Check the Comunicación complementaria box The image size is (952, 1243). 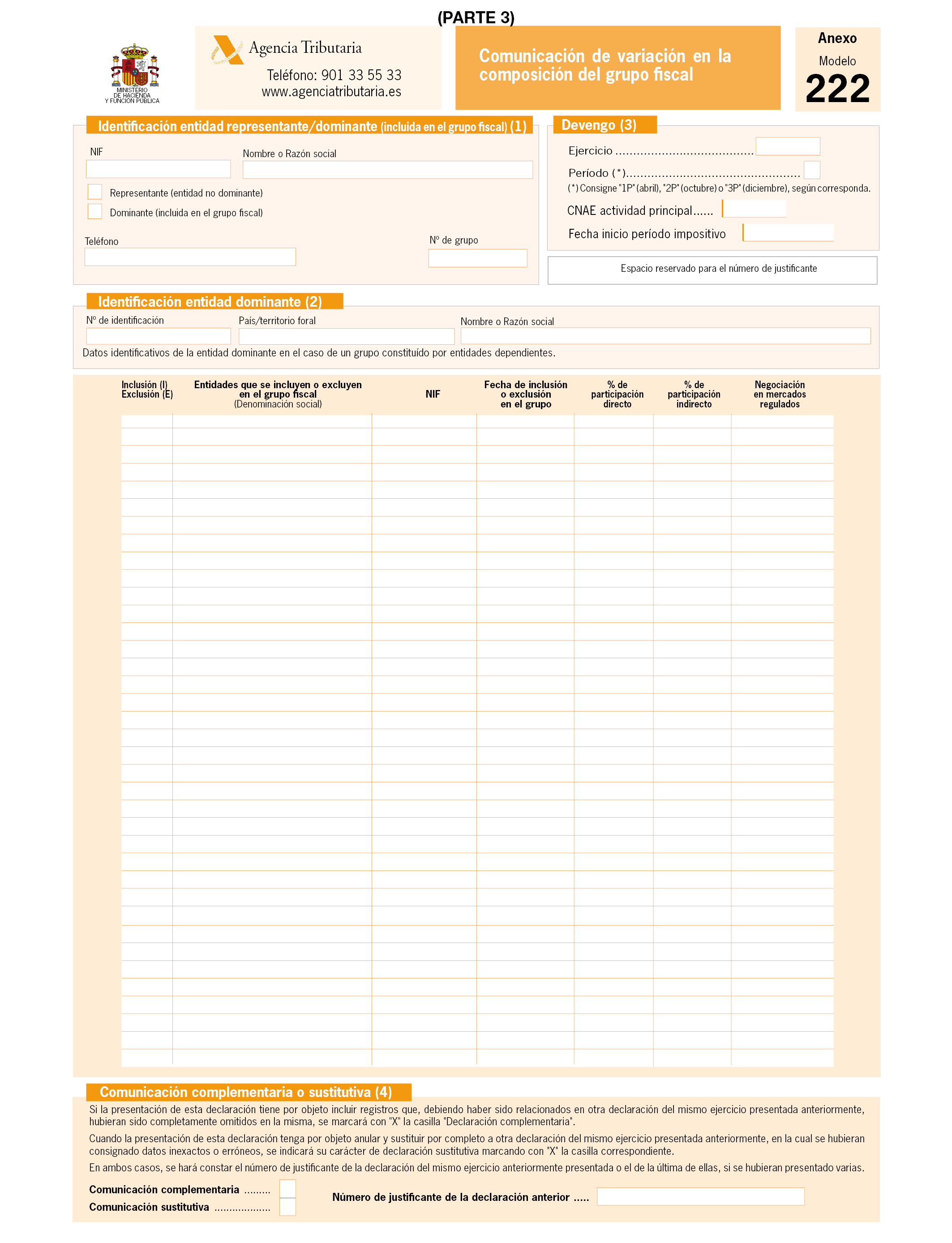click(x=288, y=1189)
